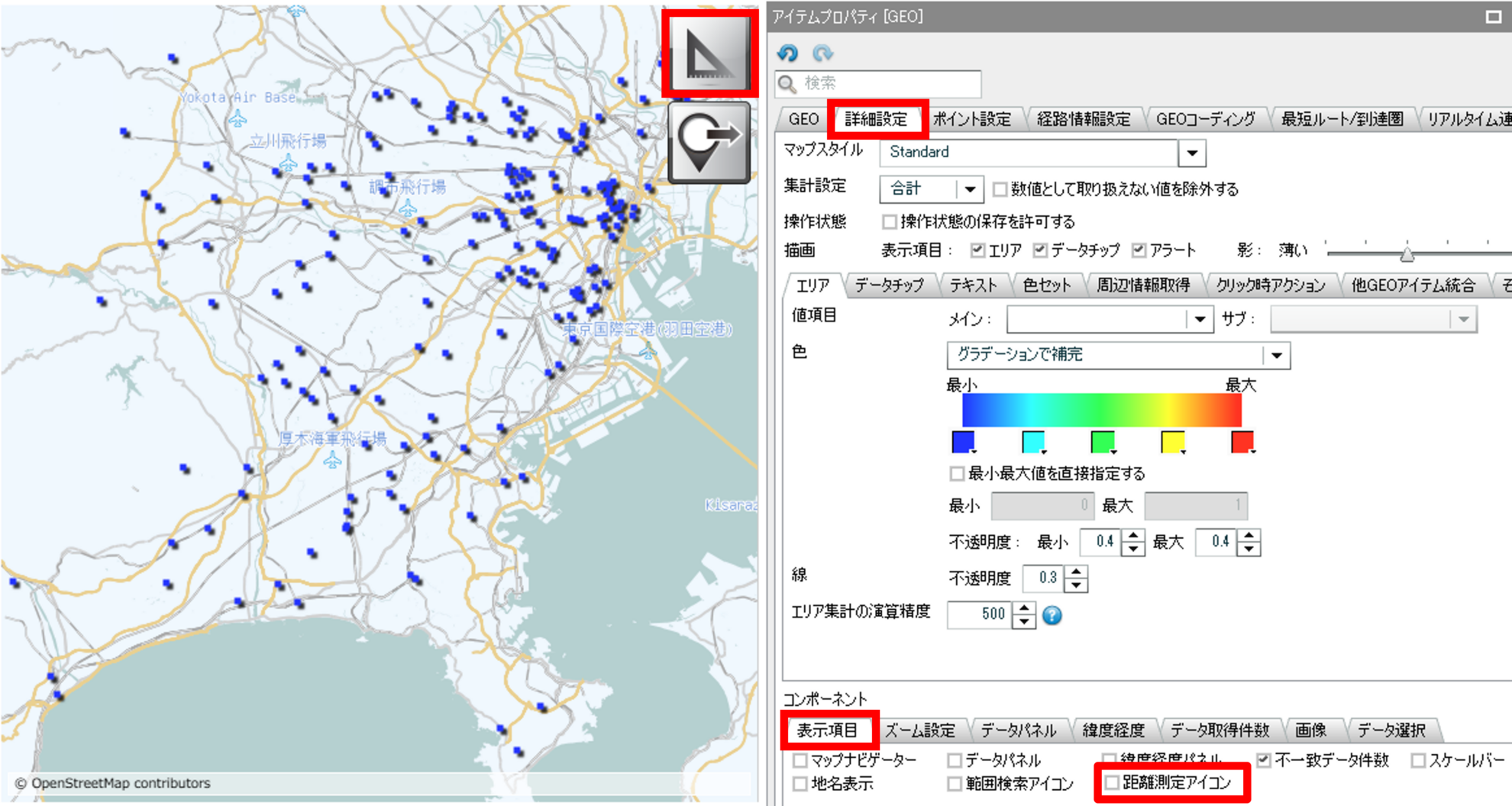Viewport: 1512px width, 806px height.
Task: Open the 最短ルート/到達圏 tab
Action: click(x=1342, y=119)
